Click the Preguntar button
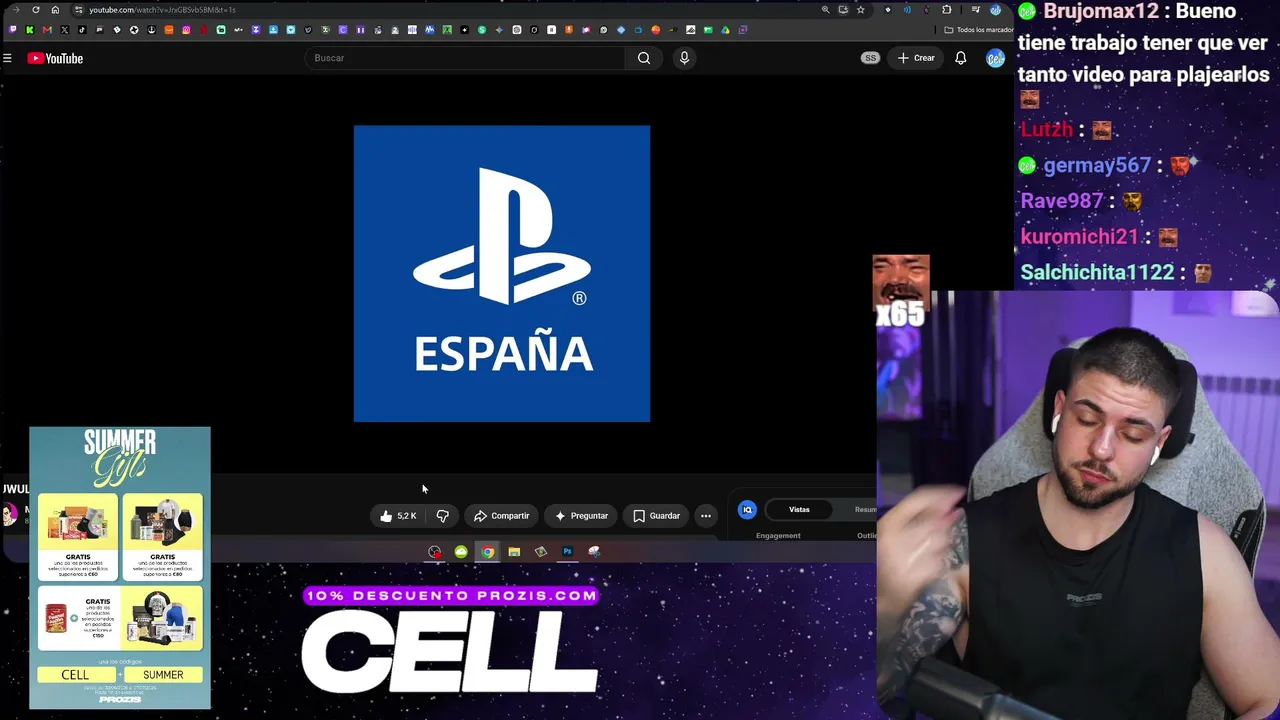The image size is (1280, 720). point(581,516)
